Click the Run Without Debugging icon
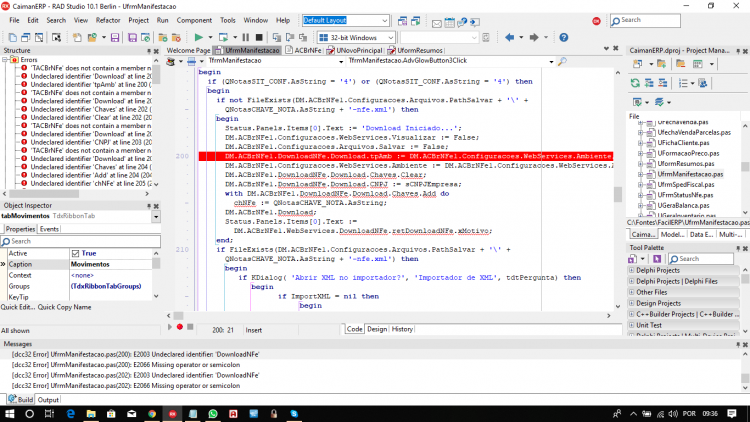This screenshot has width=750, height=422. pyautogui.click(x=223, y=37)
